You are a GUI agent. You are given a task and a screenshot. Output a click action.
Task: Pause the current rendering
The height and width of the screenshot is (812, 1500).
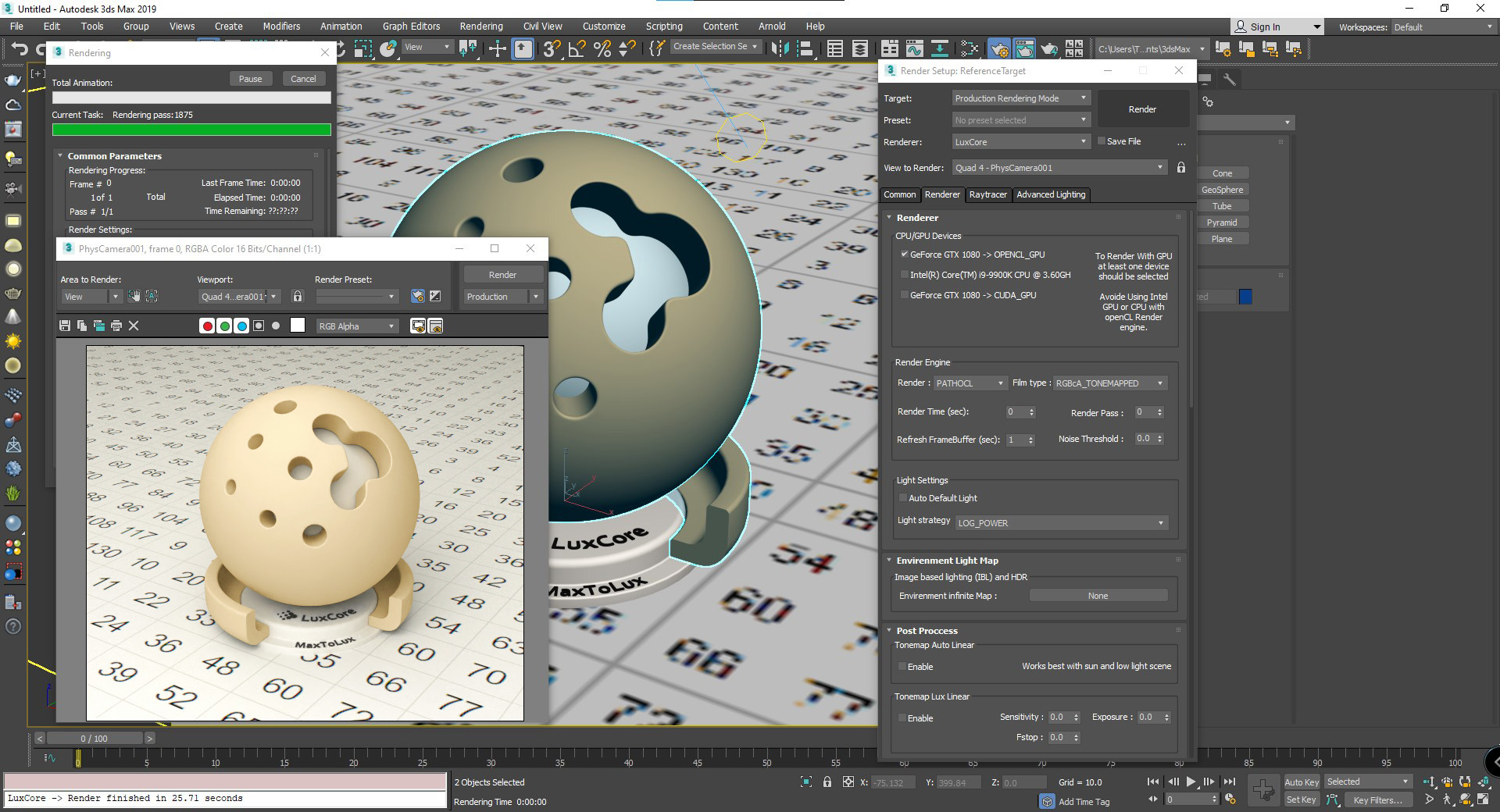[250, 79]
